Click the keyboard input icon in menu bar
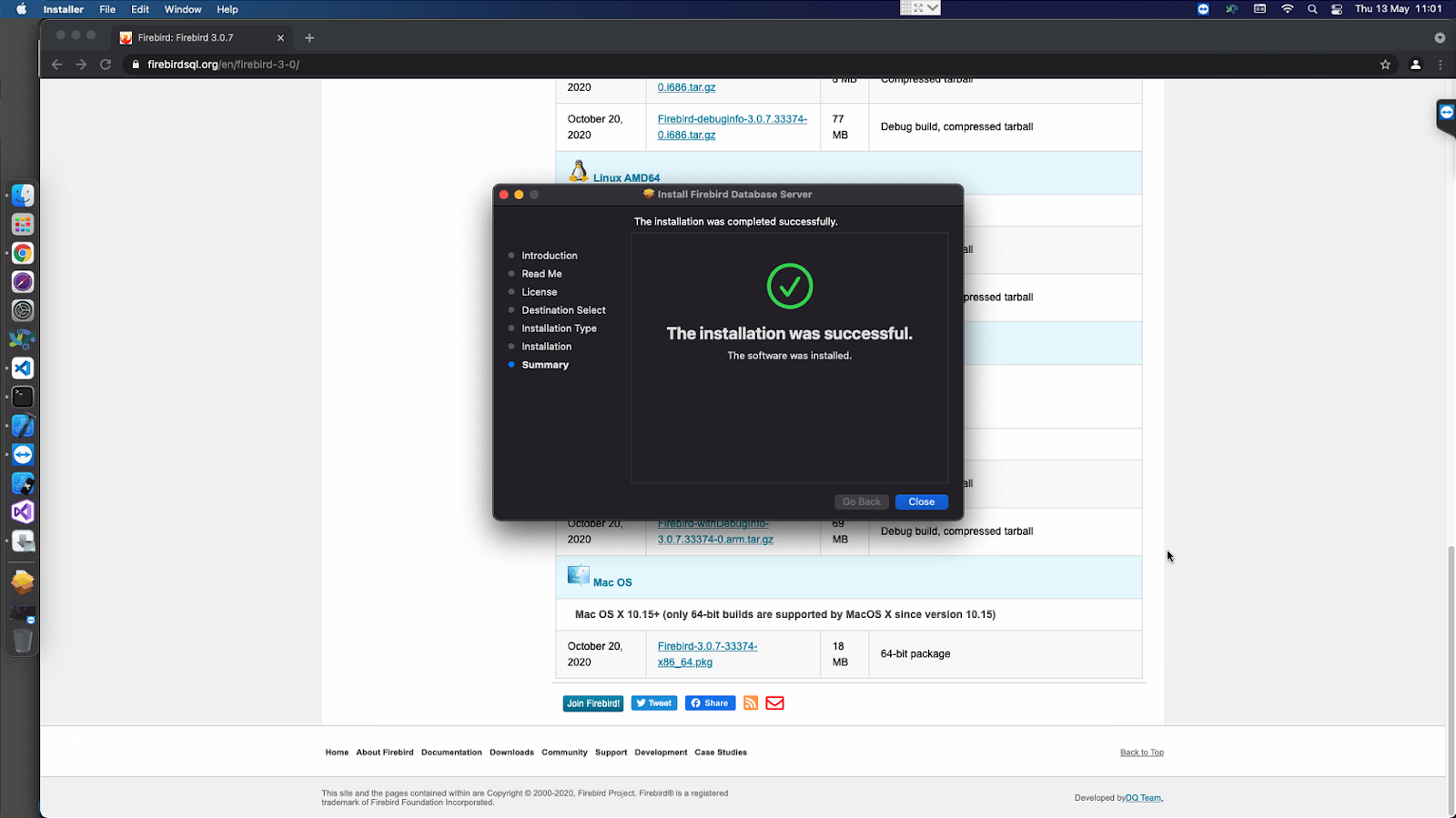 (1259, 9)
